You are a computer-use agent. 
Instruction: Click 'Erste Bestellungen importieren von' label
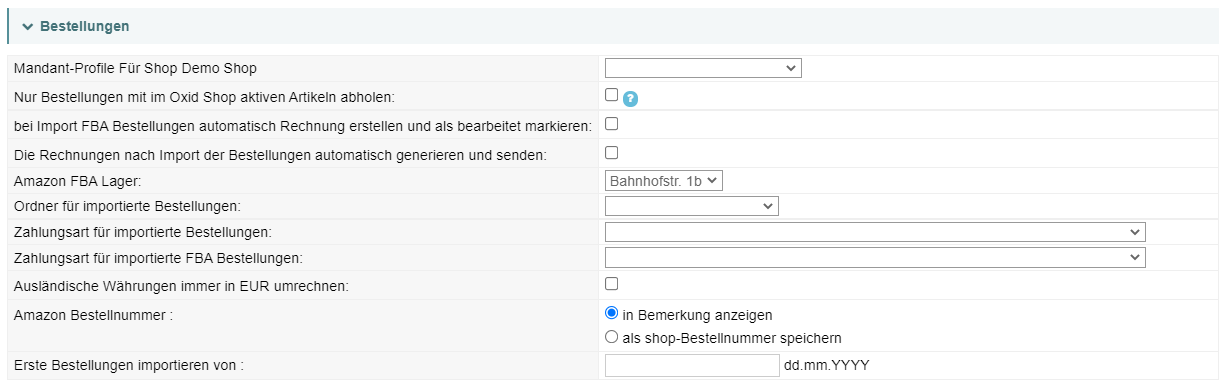[x=129, y=366]
